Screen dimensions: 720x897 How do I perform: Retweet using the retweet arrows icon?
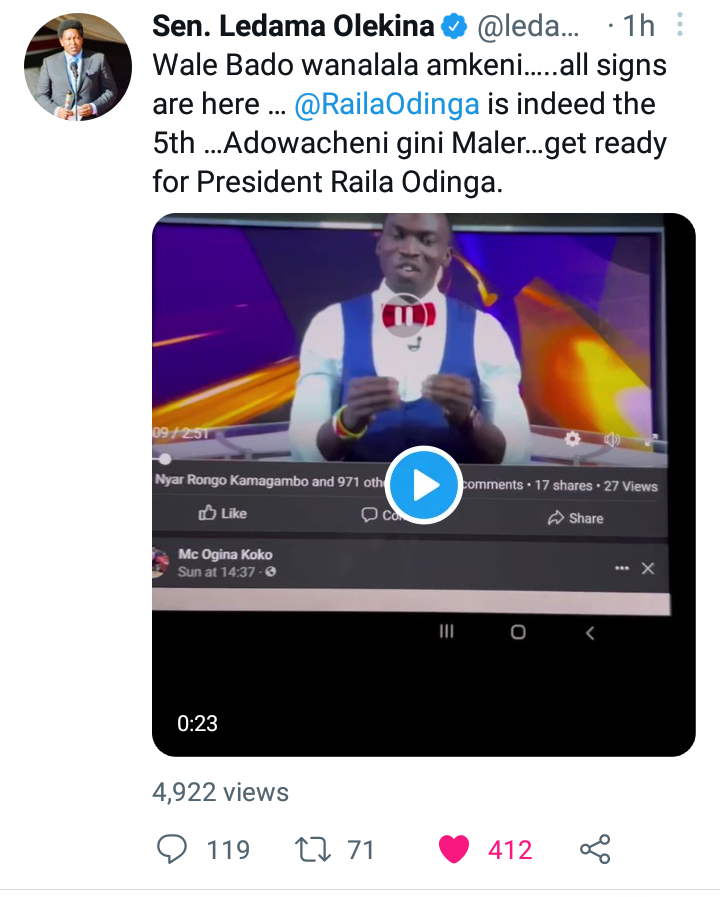click(x=312, y=850)
